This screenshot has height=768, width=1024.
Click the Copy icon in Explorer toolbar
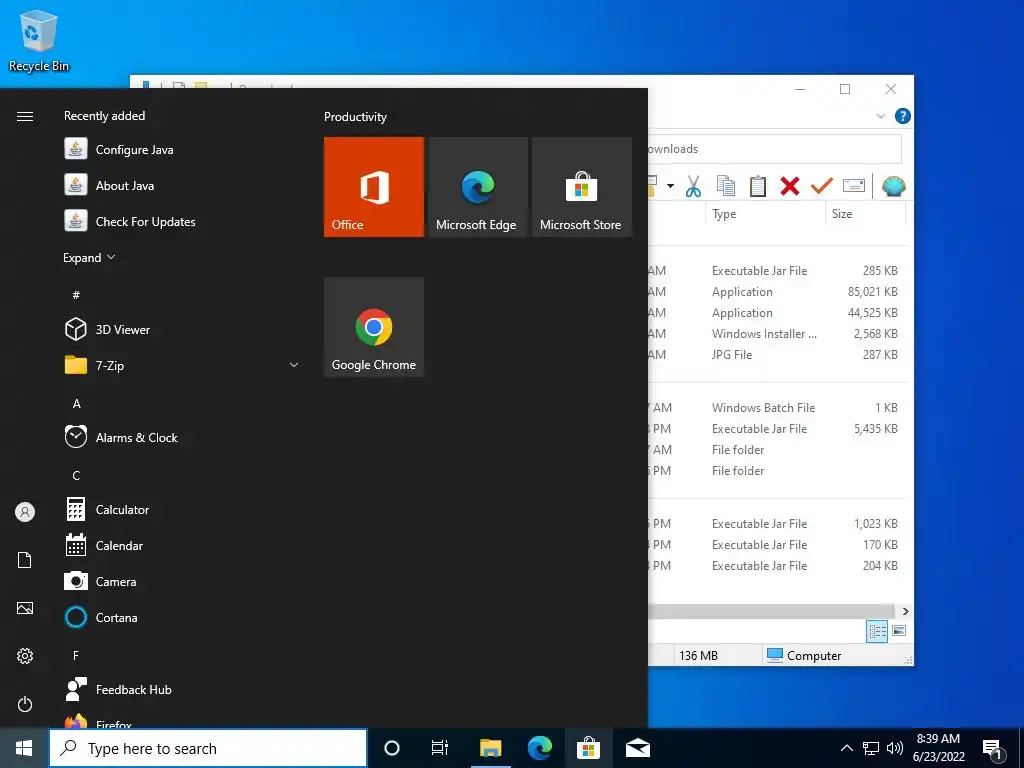point(726,186)
